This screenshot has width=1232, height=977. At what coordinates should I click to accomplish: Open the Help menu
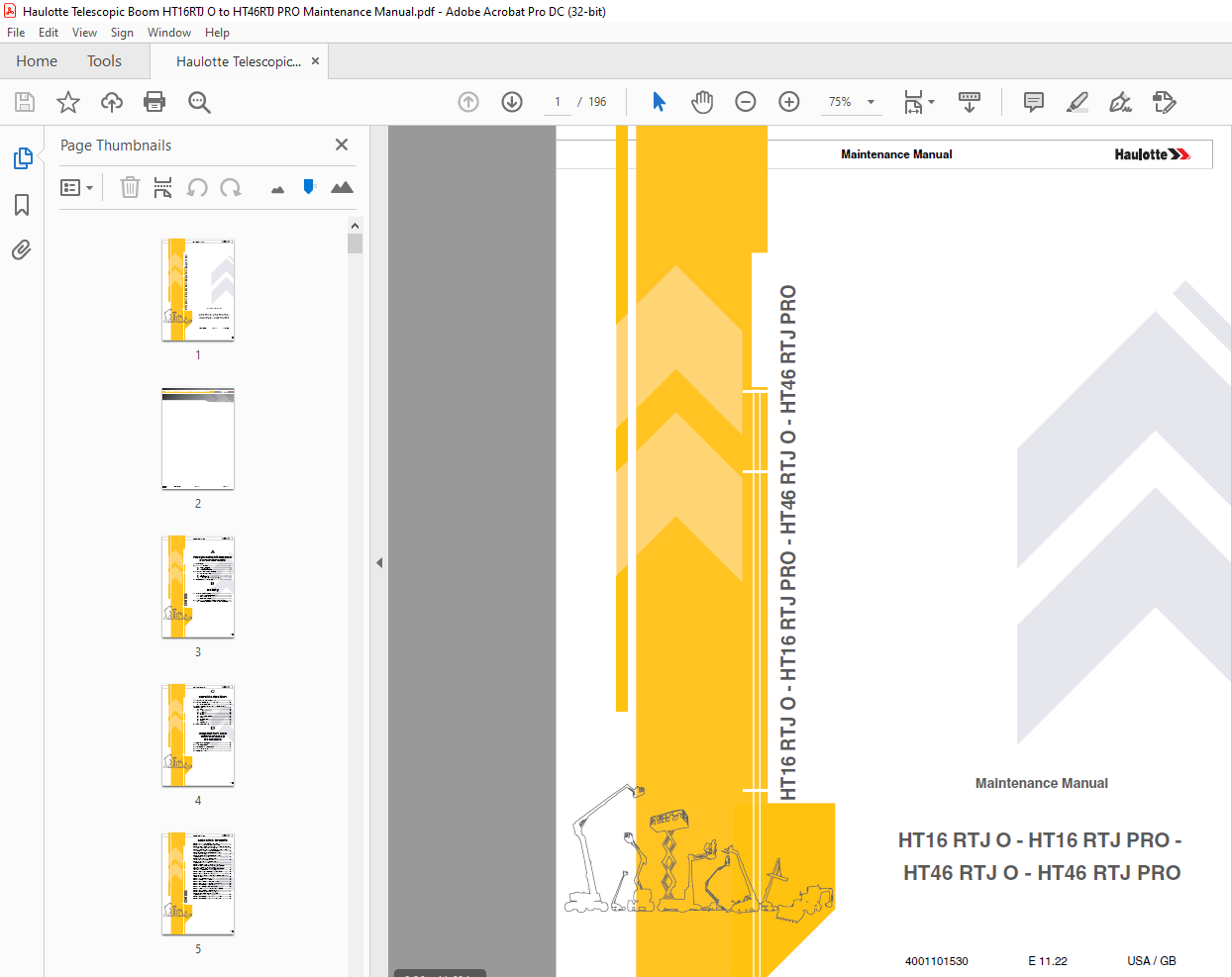(x=217, y=33)
